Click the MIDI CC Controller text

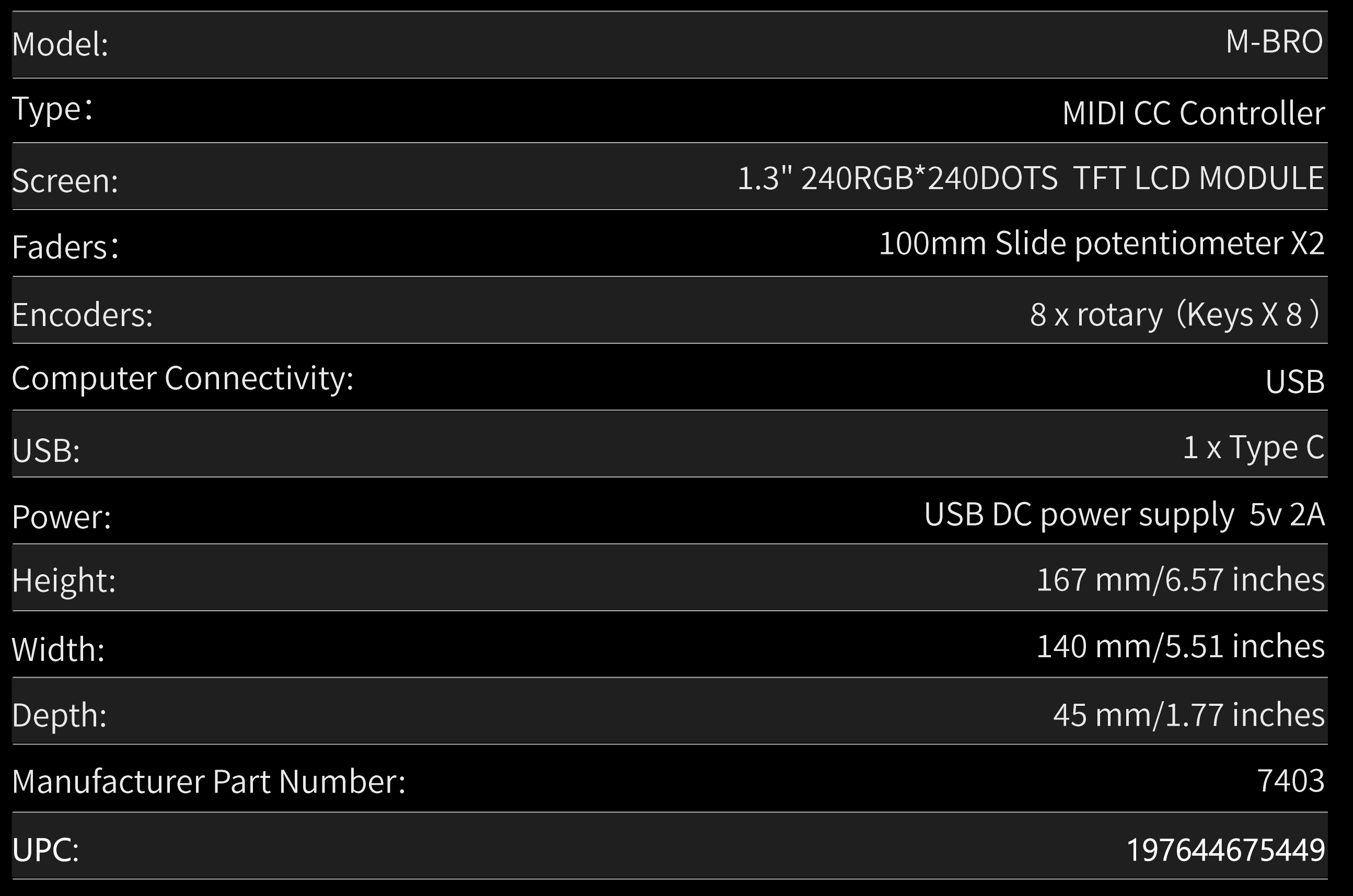coord(1193,113)
